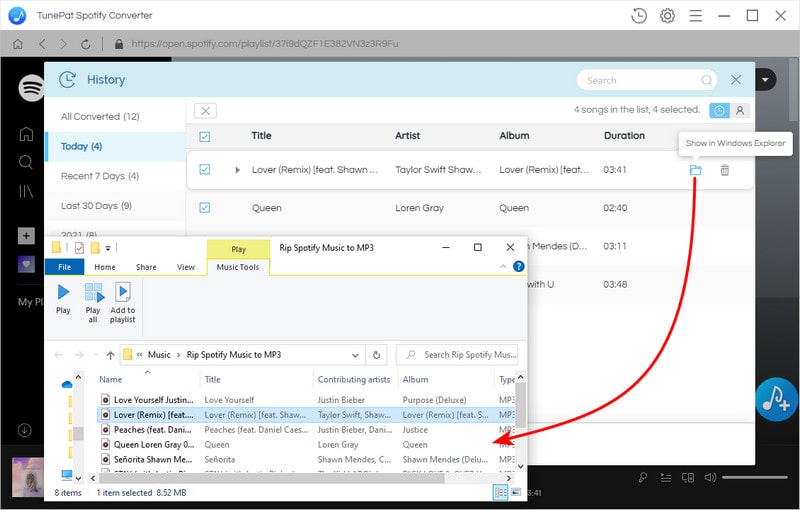Switch history to artist view
Screen dimensions: 800x510
click(740, 110)
